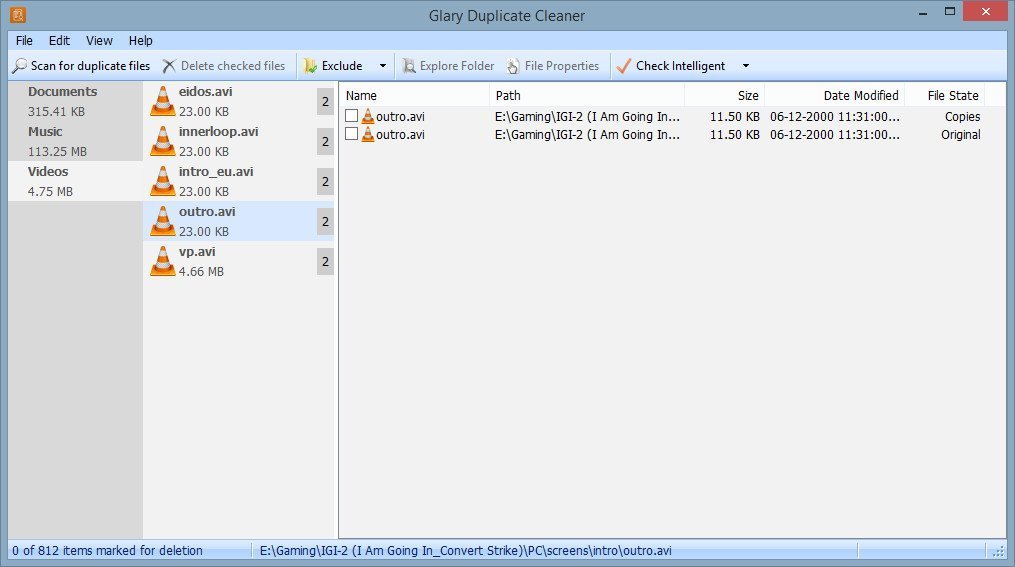Click the VLC cone icon for innerloop.avi

pos(162,141)
